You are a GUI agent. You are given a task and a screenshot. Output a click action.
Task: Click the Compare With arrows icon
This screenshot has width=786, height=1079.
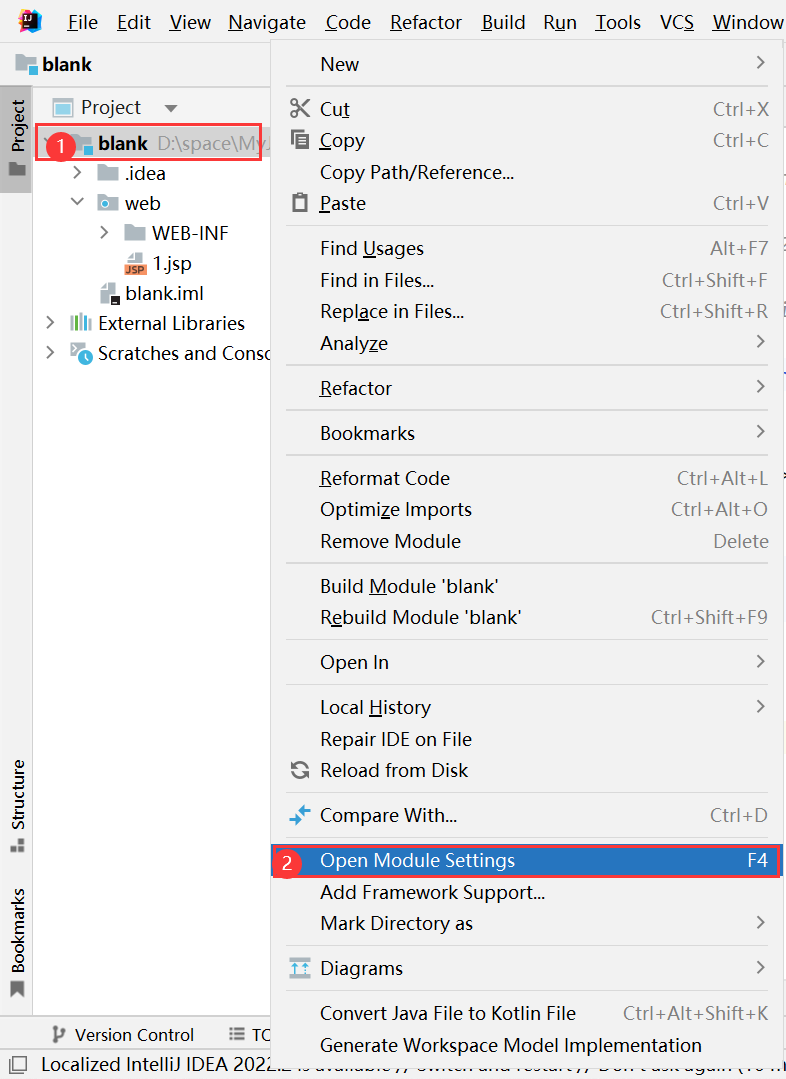299,815
